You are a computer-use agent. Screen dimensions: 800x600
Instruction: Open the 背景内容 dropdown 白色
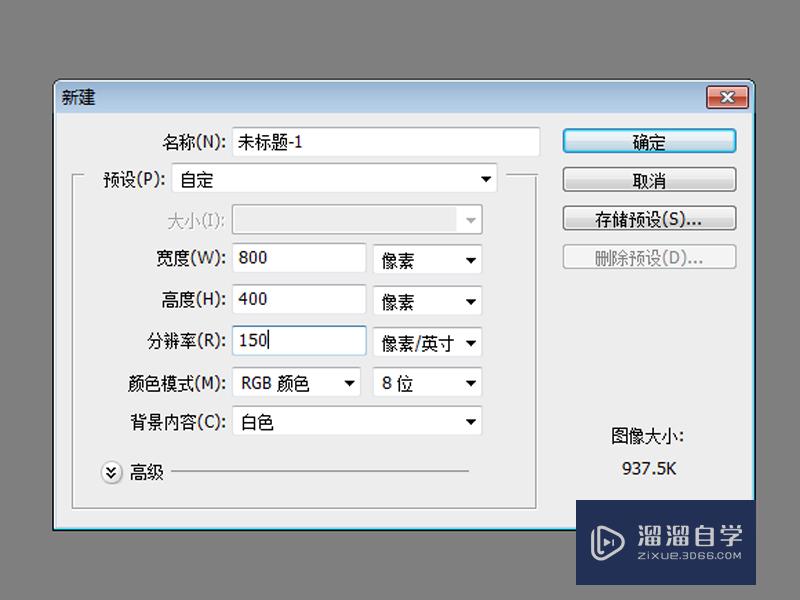click(357, 421)
